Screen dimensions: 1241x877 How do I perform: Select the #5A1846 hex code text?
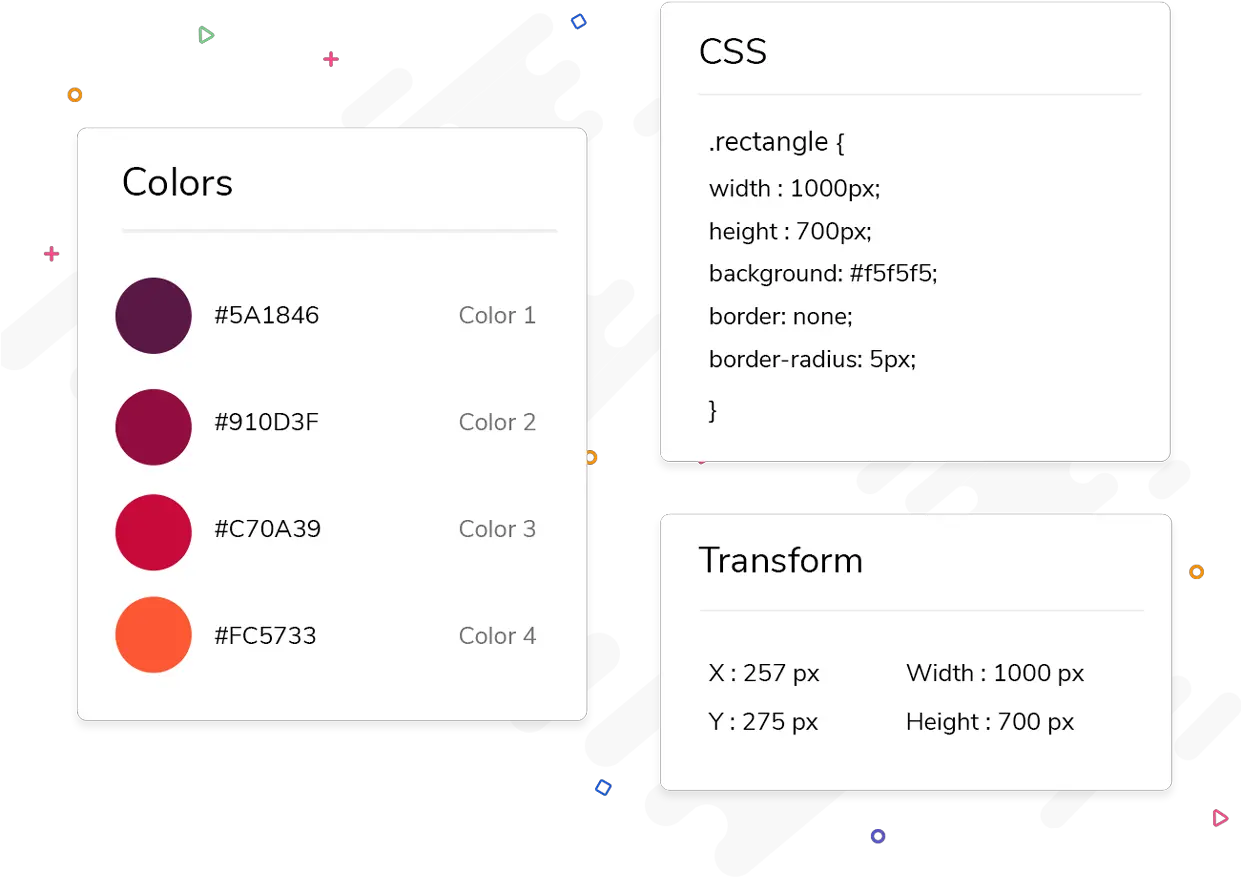click(267, 316)
